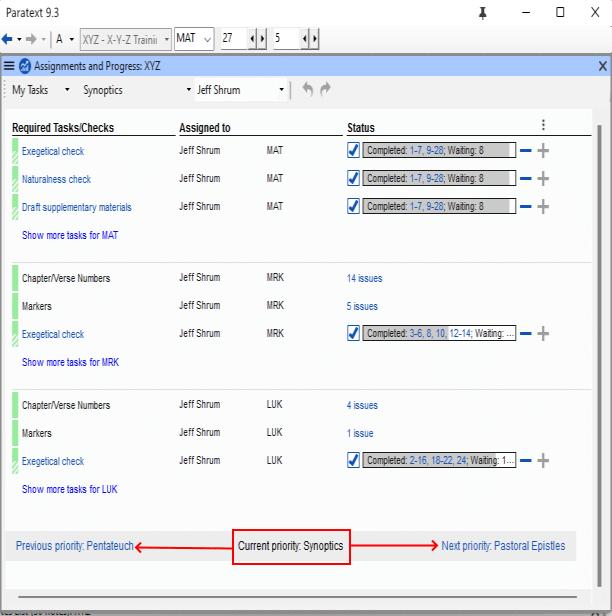
Task: Click Draft supplementary materials progress bar
Action: (439, 206)
